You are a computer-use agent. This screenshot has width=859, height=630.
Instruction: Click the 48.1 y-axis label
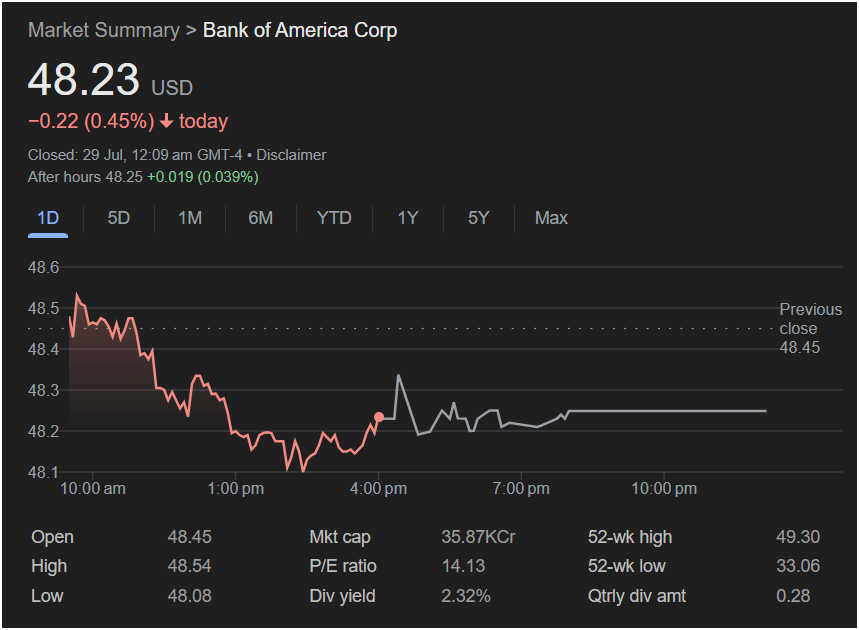pos(43,472)
